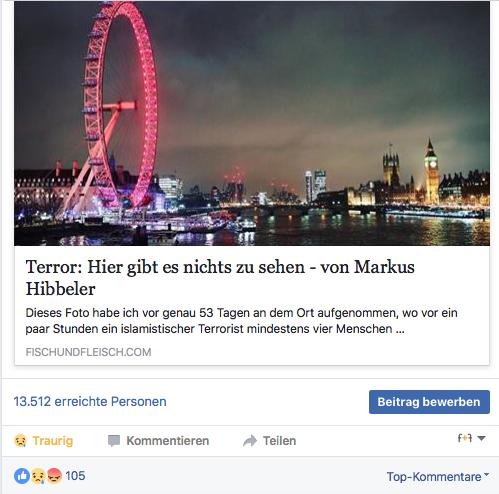Viewport: 499px width, 494px height.
Task: Open the 13.512 erreichte Personen link
Action: [x=90, y=401]
